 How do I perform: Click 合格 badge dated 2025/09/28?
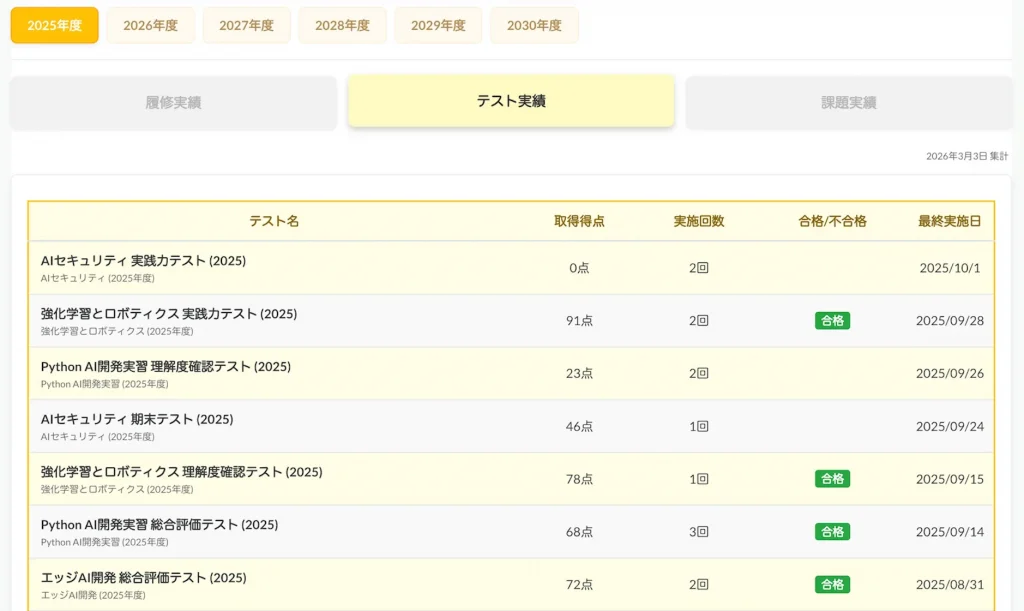point(832,321)
